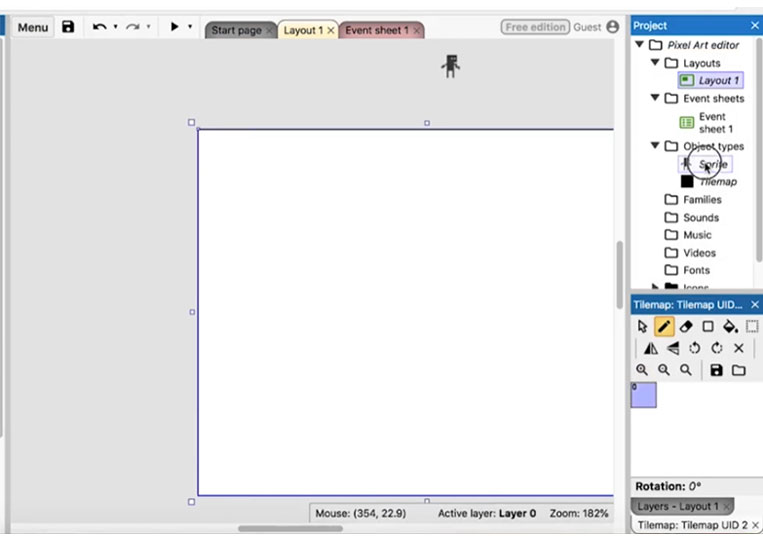Collapse the Layouts folder arrow
763x541 pixels.
tap(655, 63)
